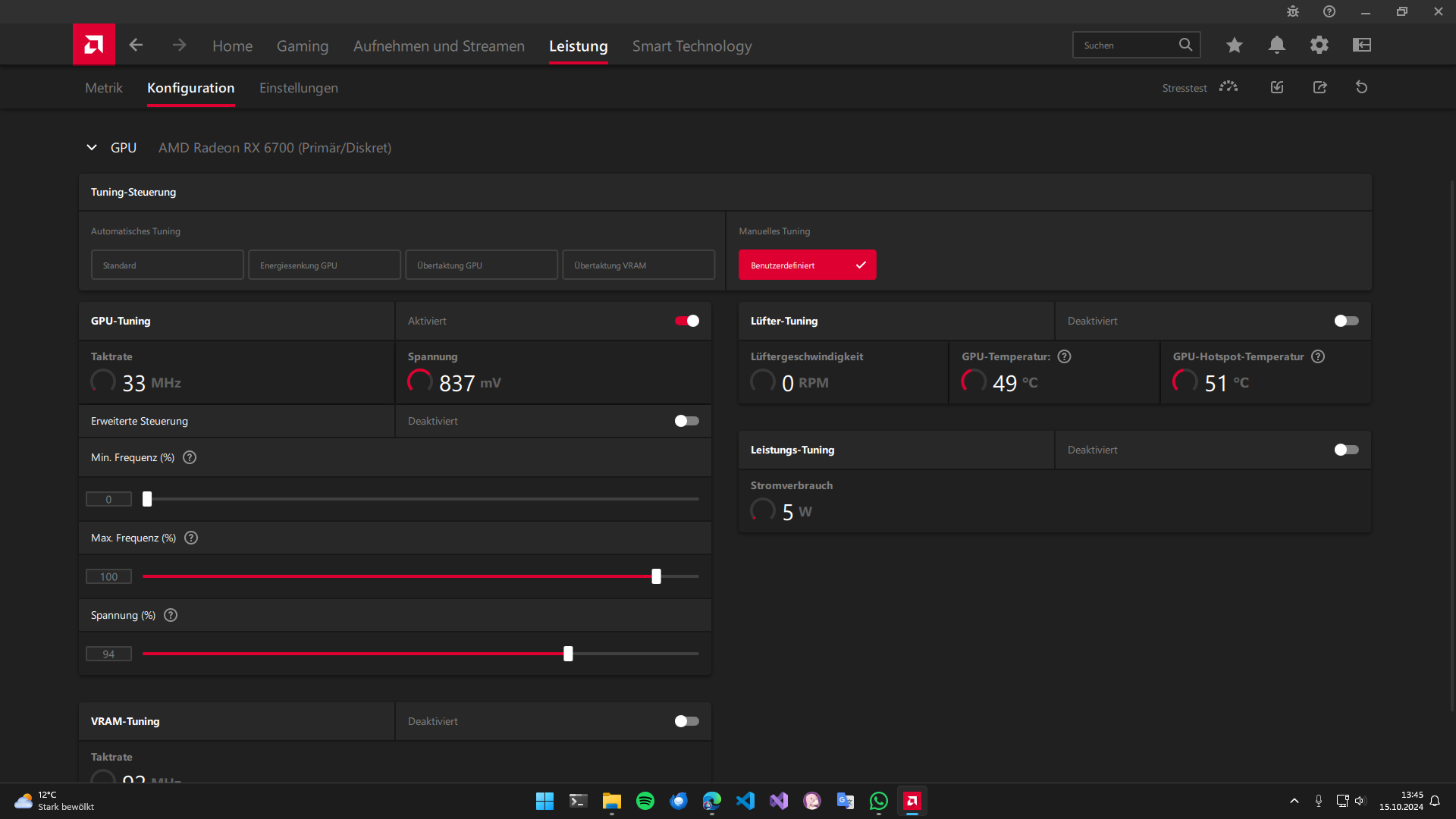Import a tuning profile icon
The image size is (1456, 819).
tap(1276, 87)
